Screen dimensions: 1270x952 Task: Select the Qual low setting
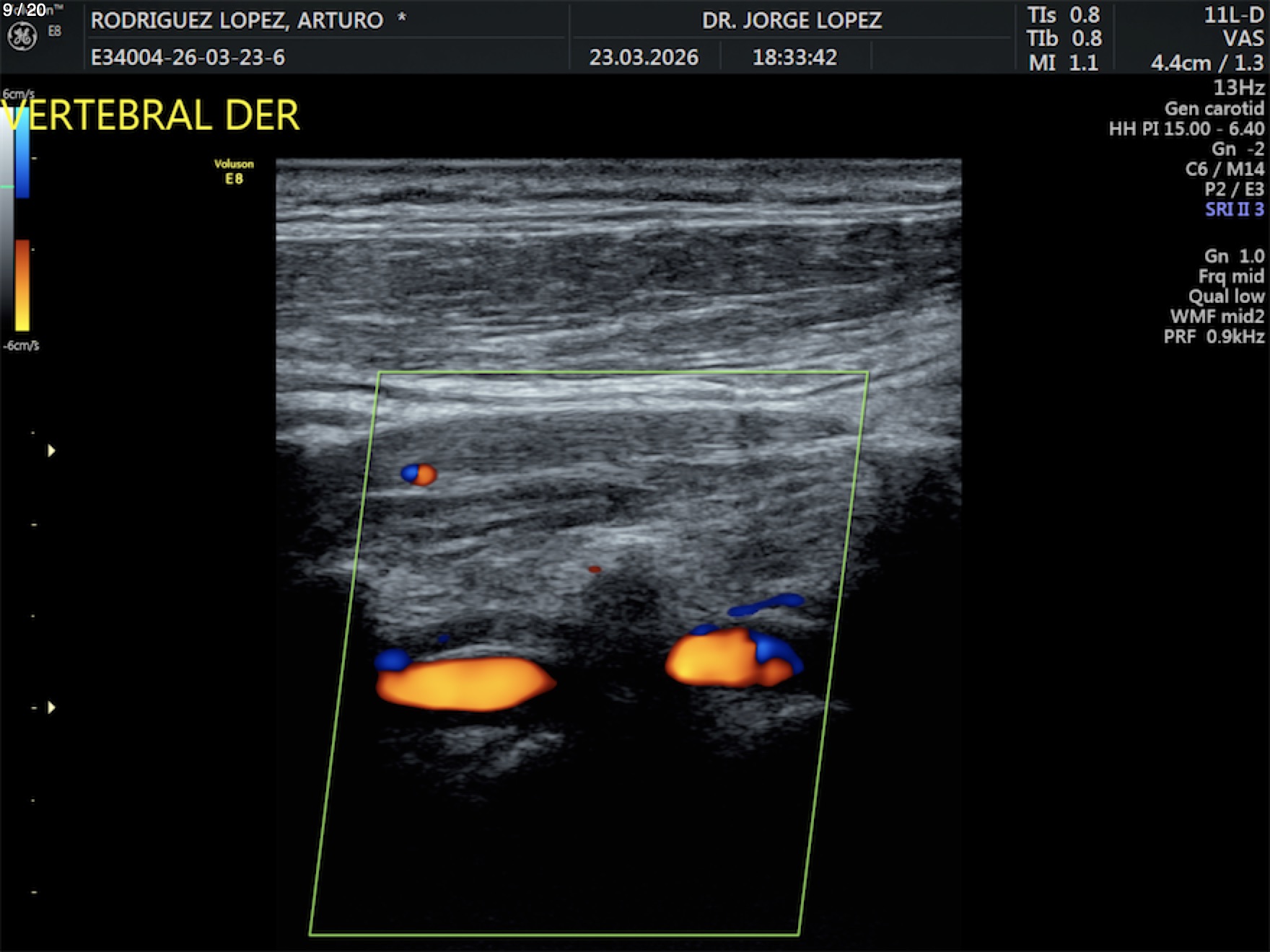[1226, 296]
